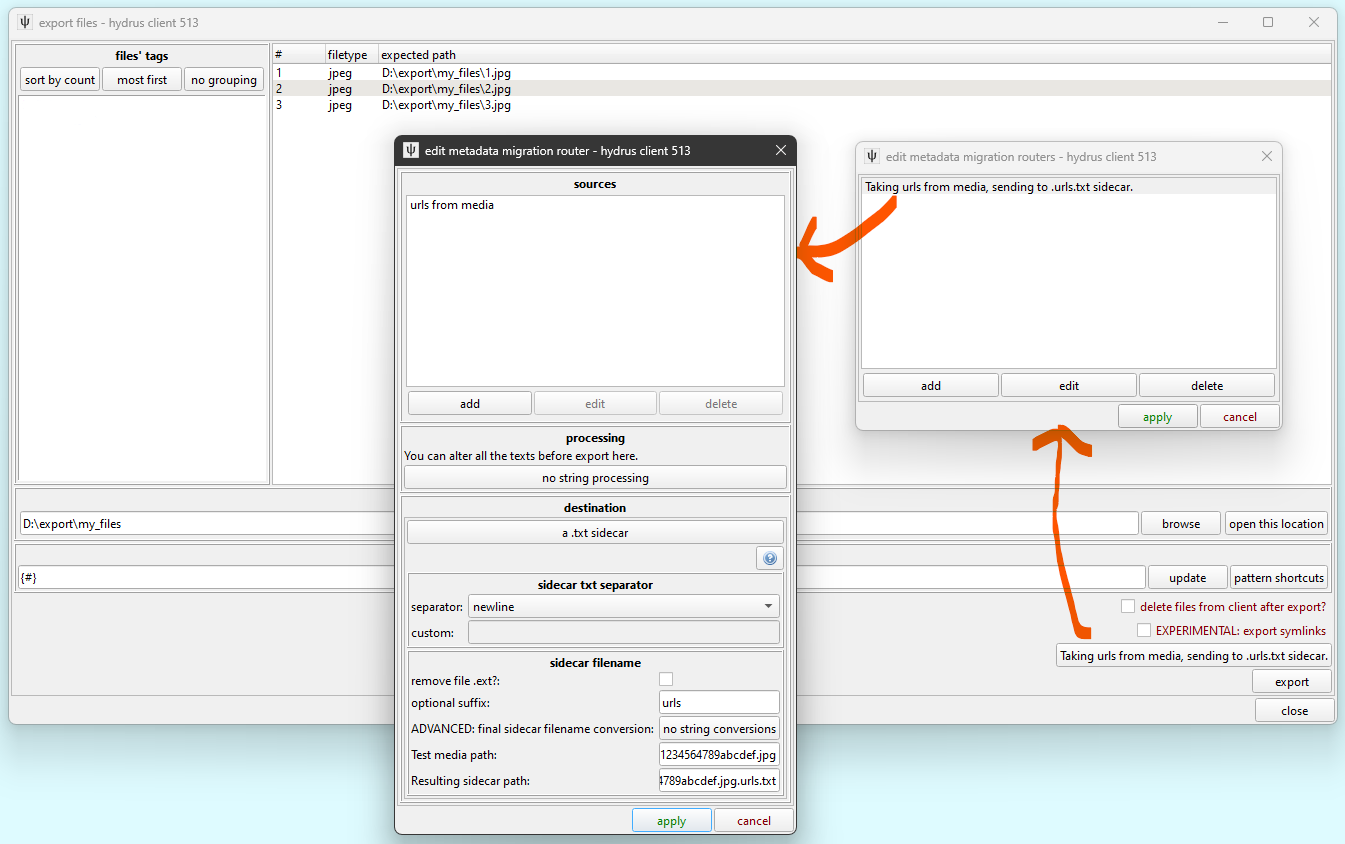The width and height of the screenshot is (1345, 844).
Task: Open no string processing button
Action: tap(595, 478)
